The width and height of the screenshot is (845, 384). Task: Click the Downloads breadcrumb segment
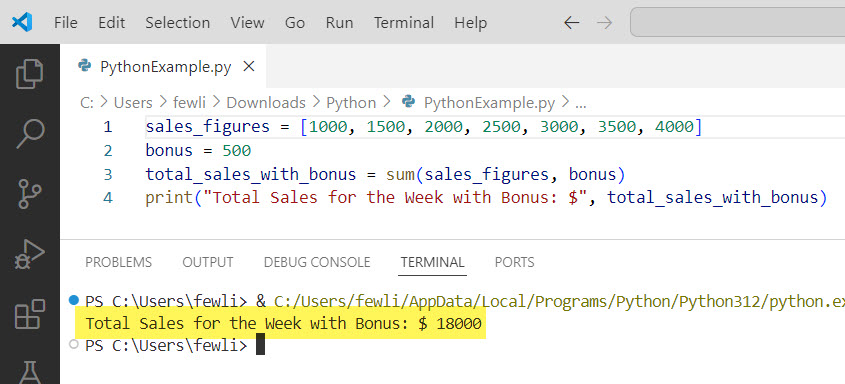pos(266,102)
